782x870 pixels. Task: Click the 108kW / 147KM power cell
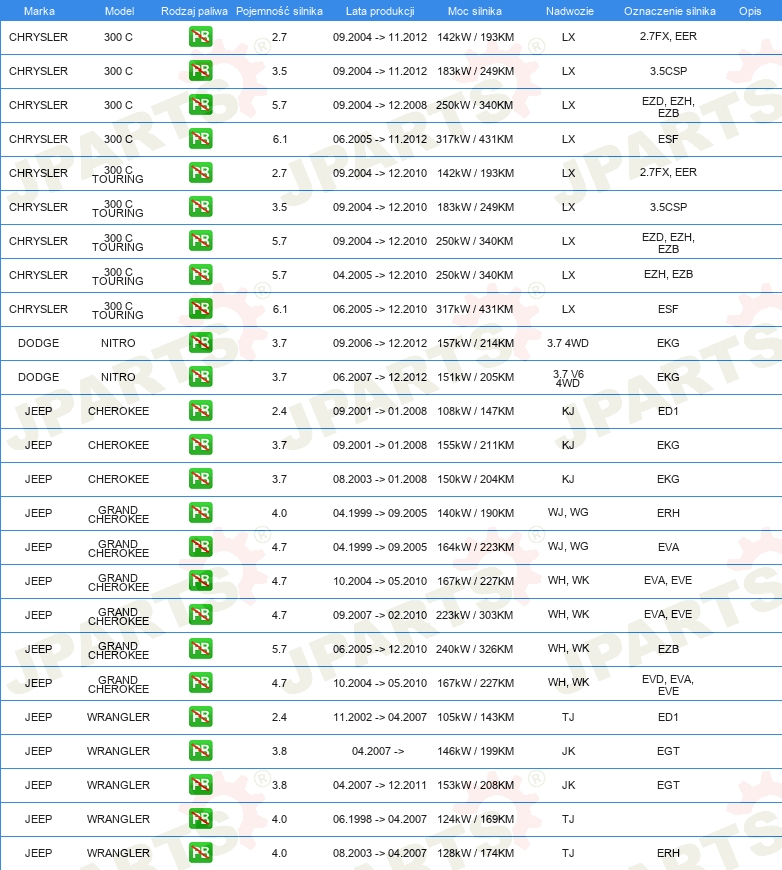[476, 411]
